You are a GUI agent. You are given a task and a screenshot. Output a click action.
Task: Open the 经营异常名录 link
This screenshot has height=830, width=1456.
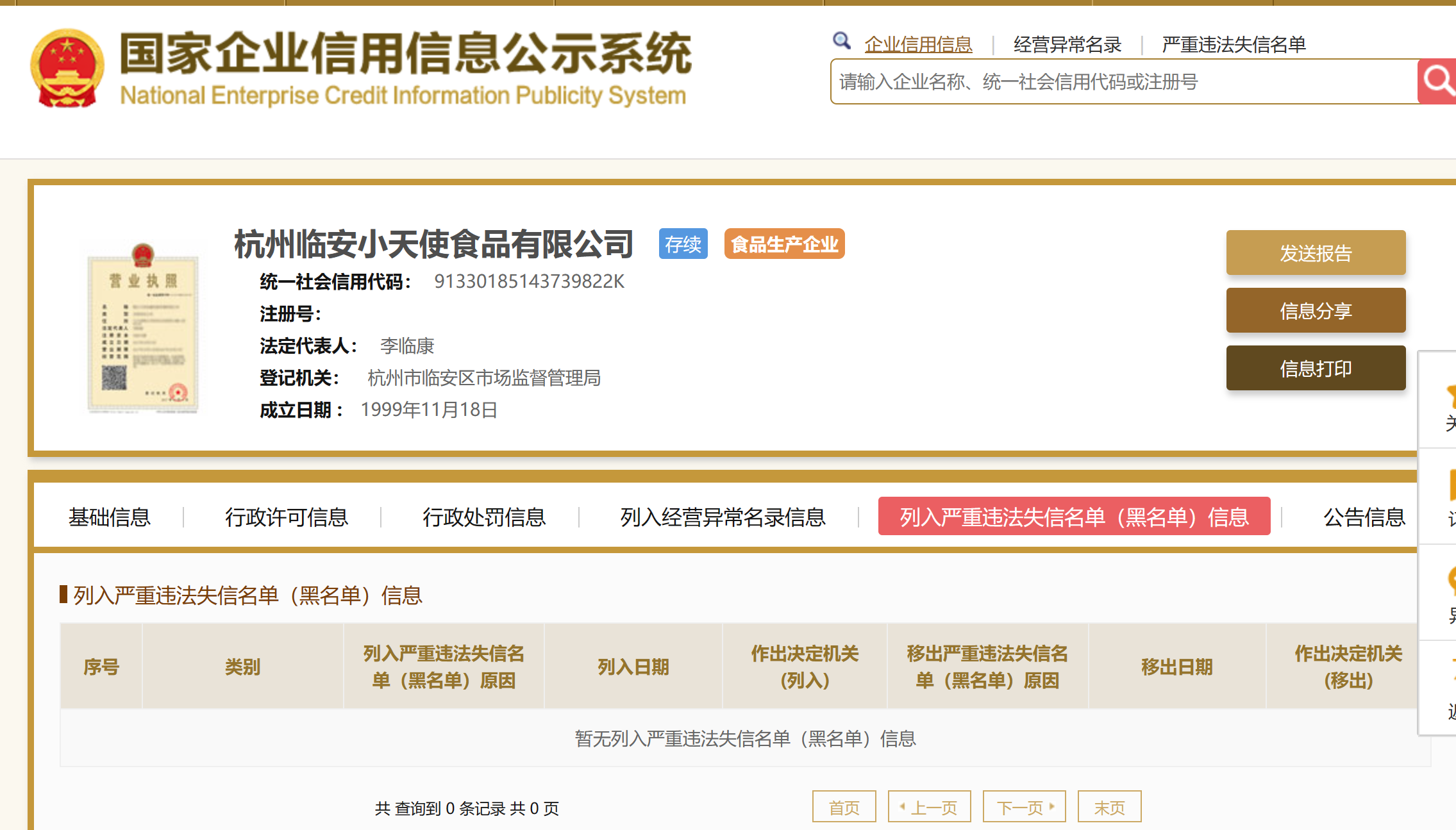[1067, 44]
